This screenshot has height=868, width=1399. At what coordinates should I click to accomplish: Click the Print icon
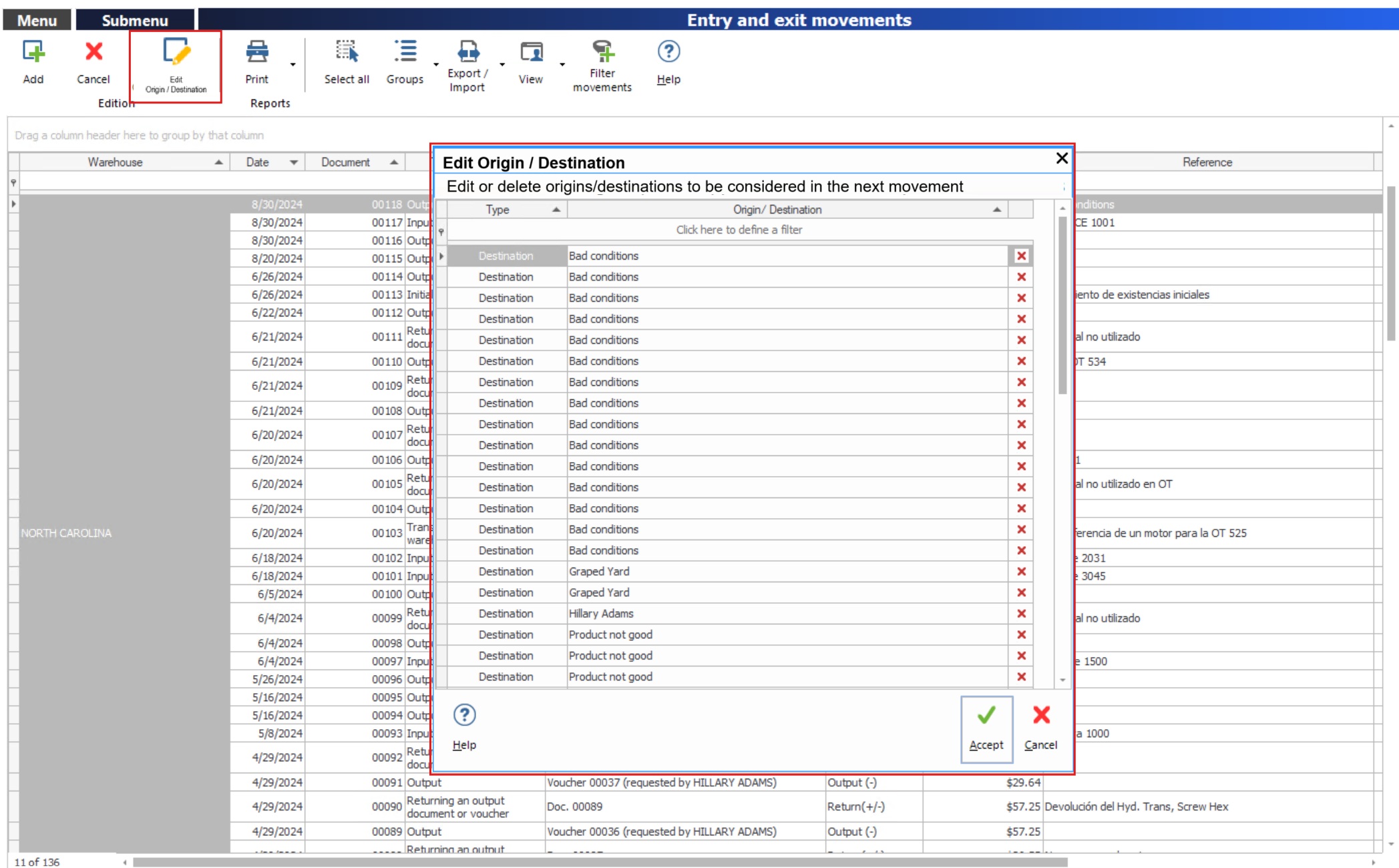click(257, 52)
